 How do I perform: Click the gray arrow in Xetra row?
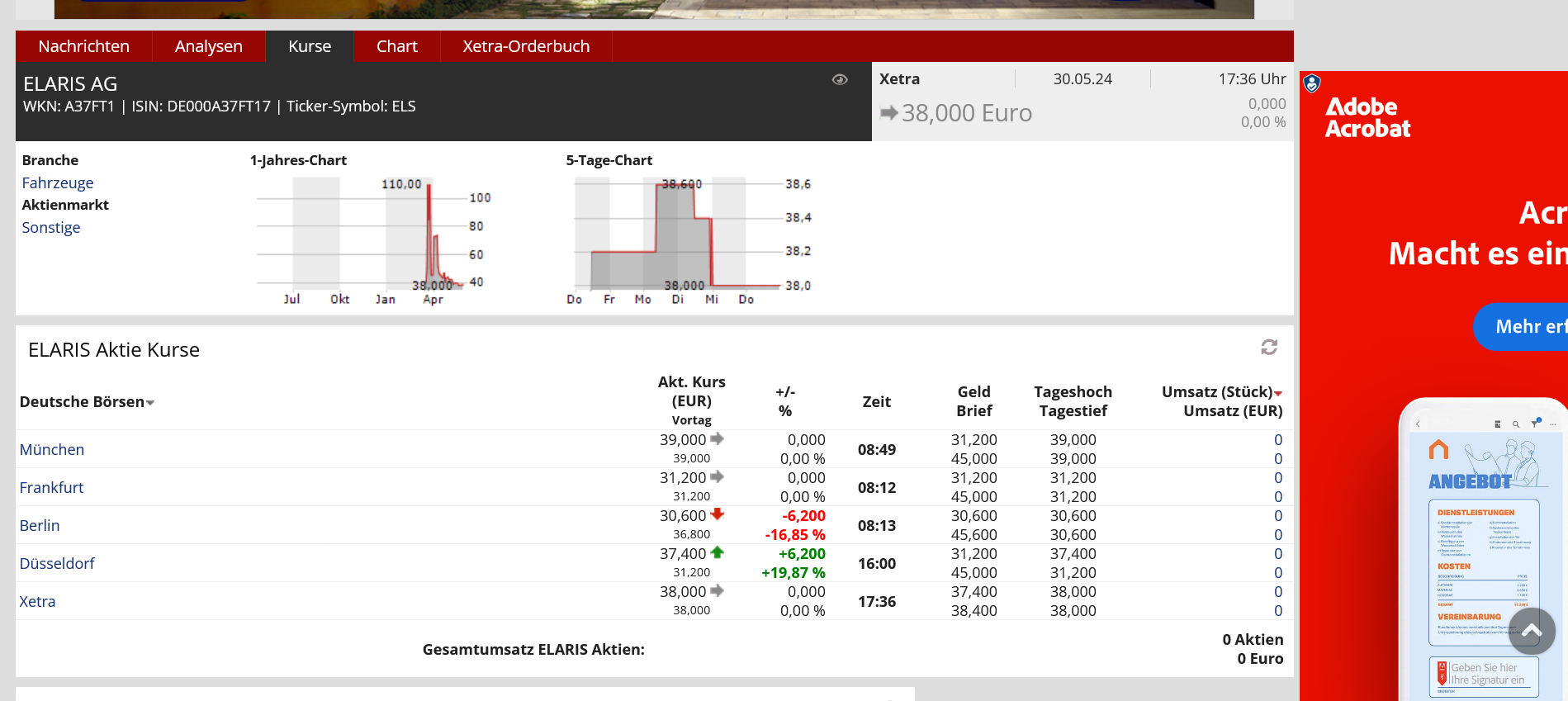717,591
